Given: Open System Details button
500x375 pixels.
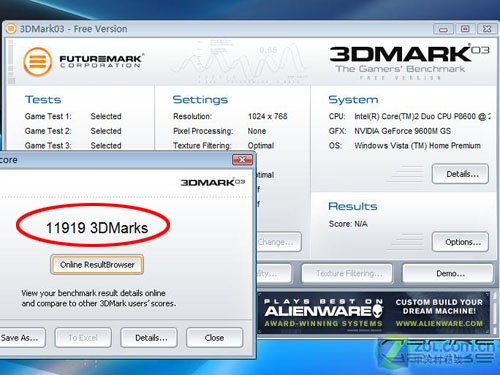Looking at the screenshot, I should [x=460, y=174].
